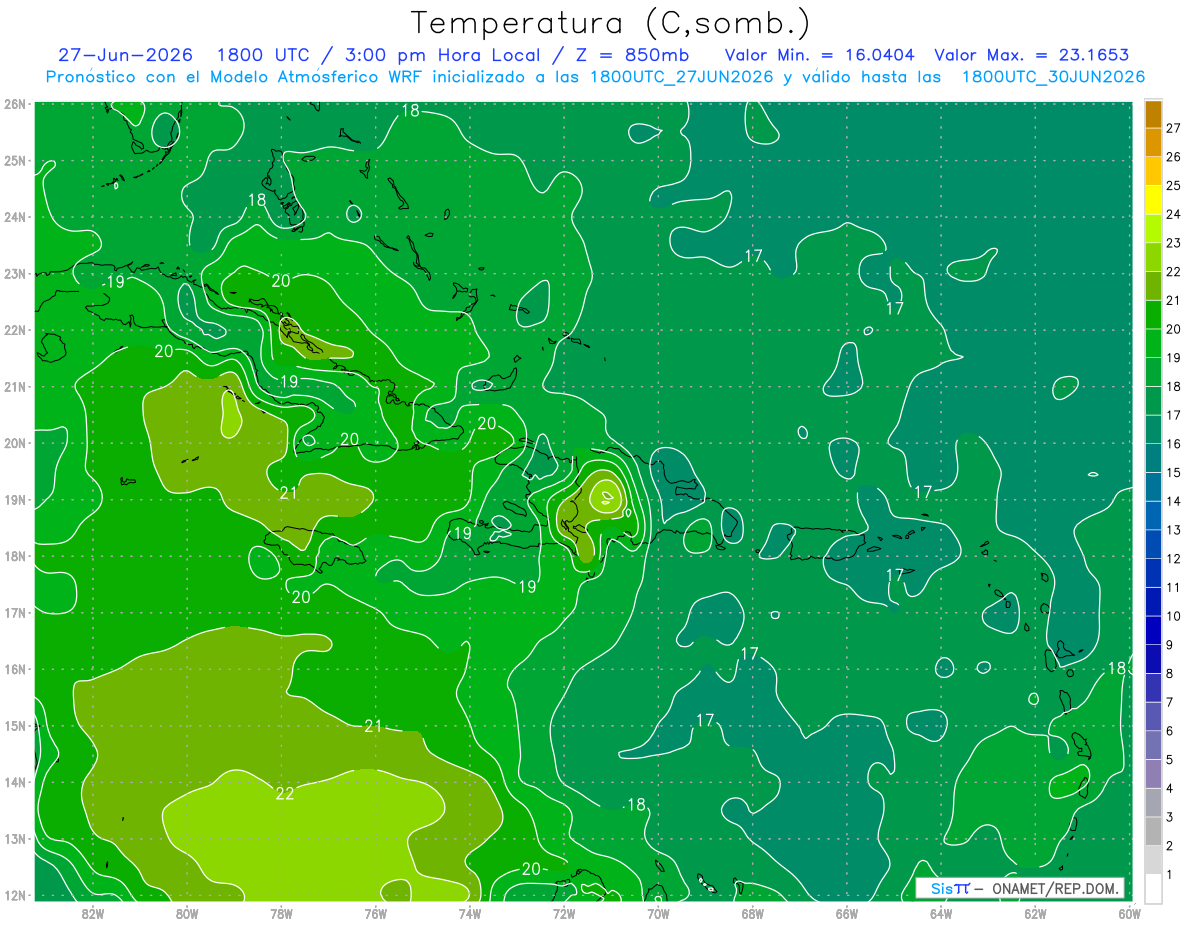
Task: Click the '17N' latitude axis label
Action: pyautogui.click(x=14, y=612)
